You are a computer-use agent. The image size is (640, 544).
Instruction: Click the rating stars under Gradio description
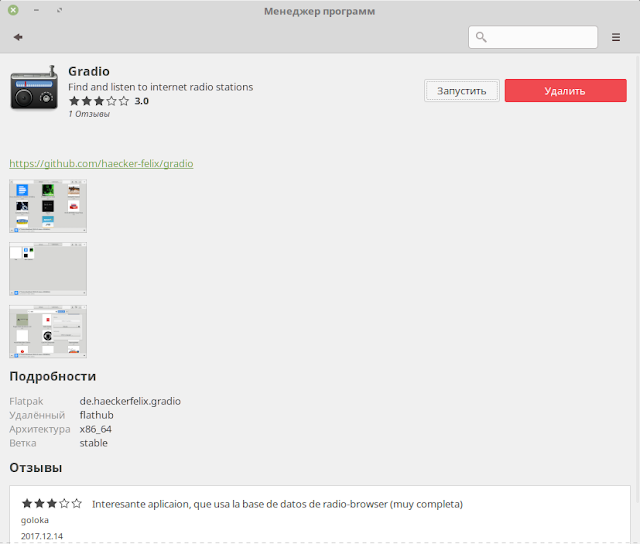click(99, 101)
